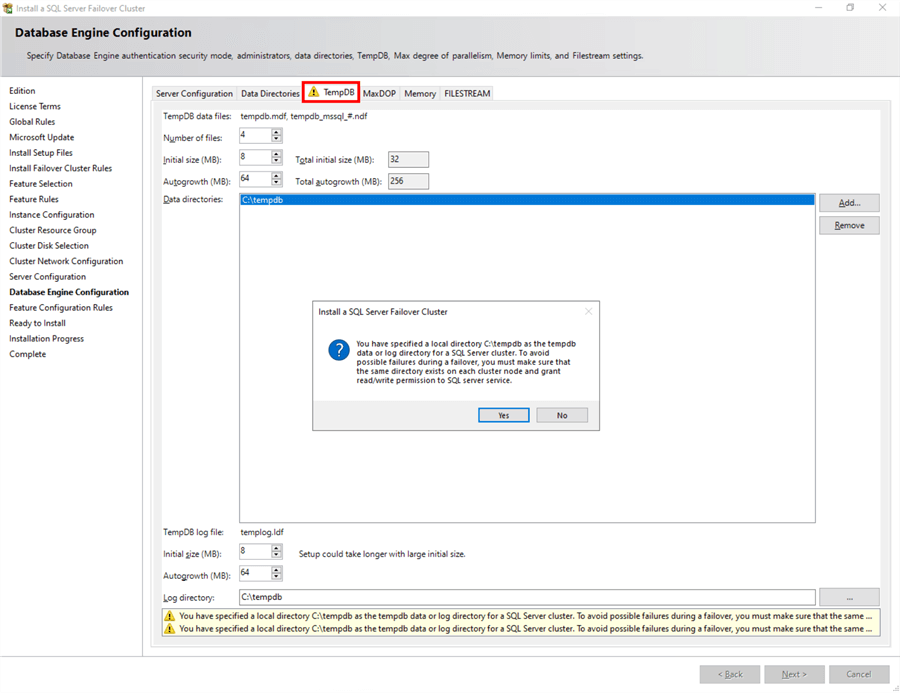The height and width of the screenshot is (693, 900).
Task: Increase log file Initial size value
Action: [x=277, y=548]
